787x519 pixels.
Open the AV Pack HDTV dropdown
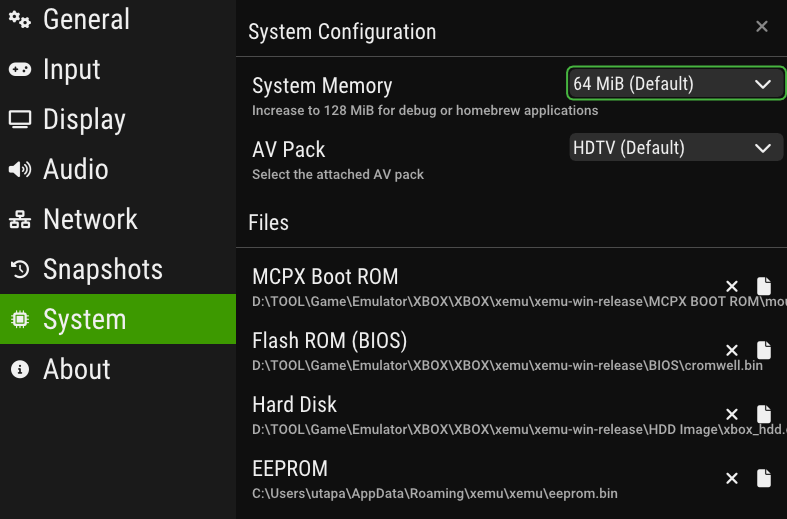pyautogui.click(x=676, y=148)
